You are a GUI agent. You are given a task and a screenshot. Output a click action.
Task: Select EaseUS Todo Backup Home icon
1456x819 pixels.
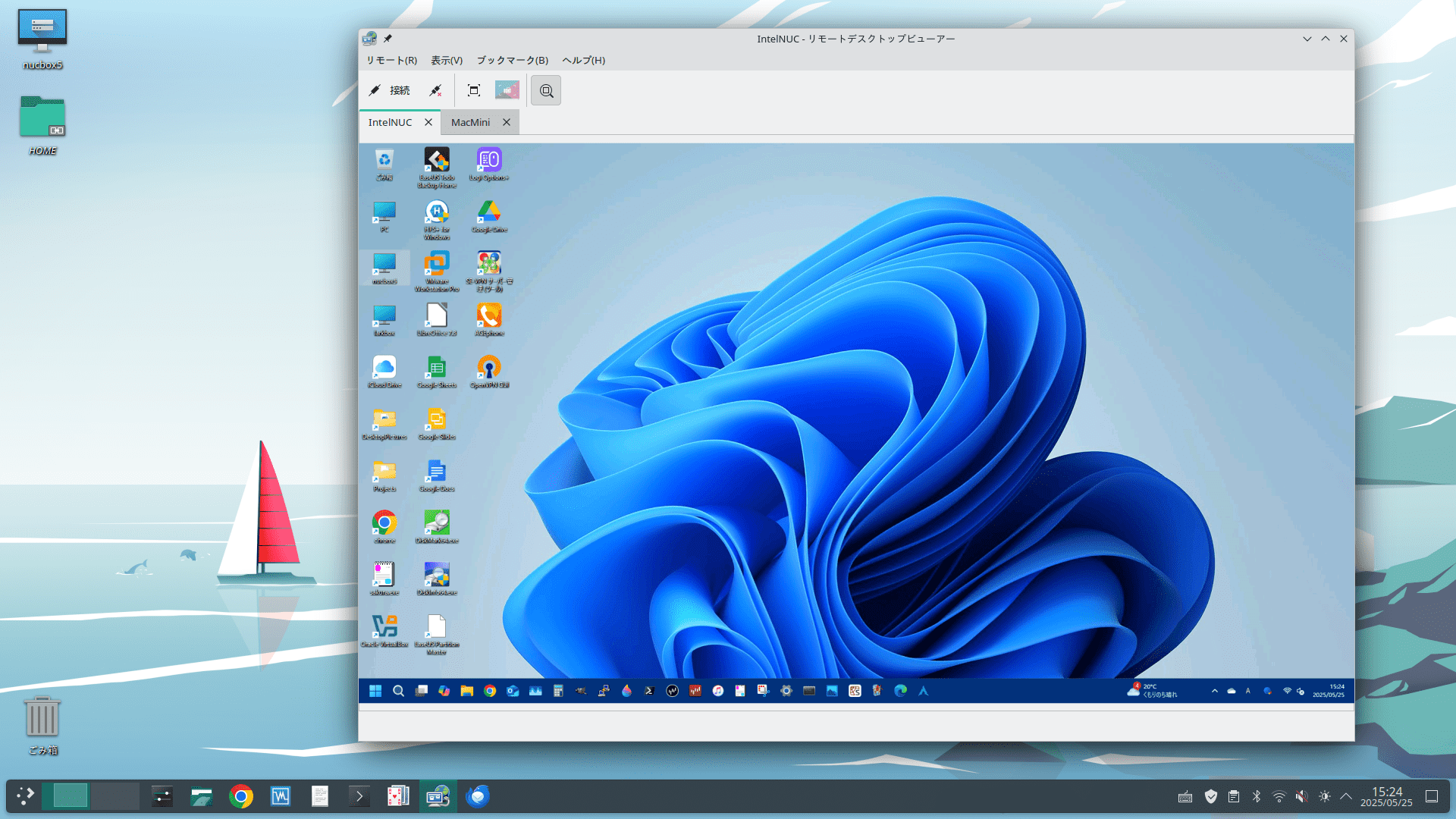point(437,168)
